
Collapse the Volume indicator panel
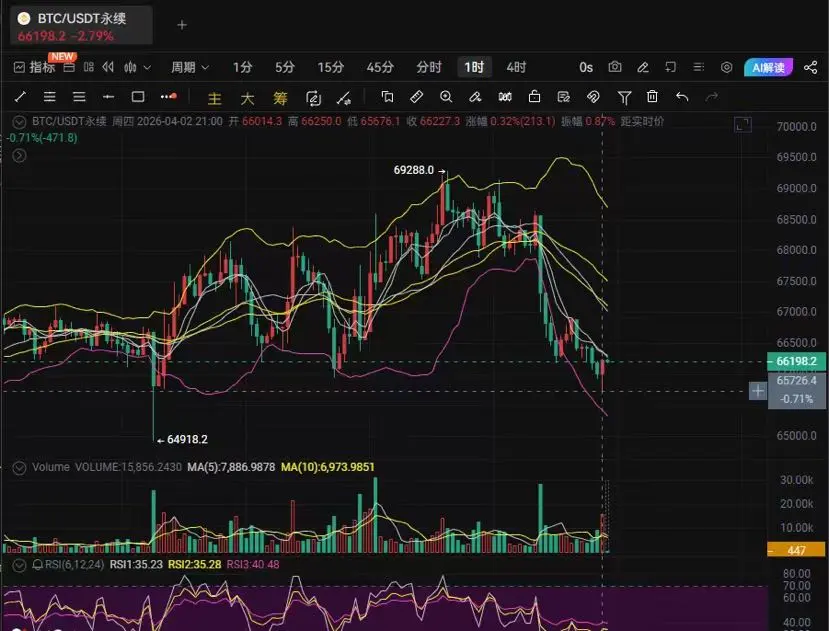[x=20, y=468]
